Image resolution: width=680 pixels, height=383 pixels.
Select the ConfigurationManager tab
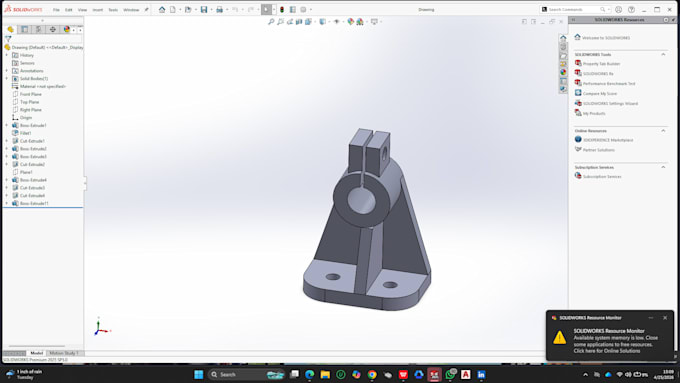click(39, 29)
